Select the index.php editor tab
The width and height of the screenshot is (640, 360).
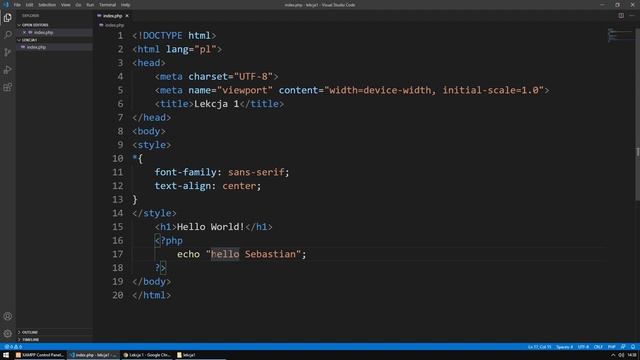pyautogui.click(x=113, y=16)
